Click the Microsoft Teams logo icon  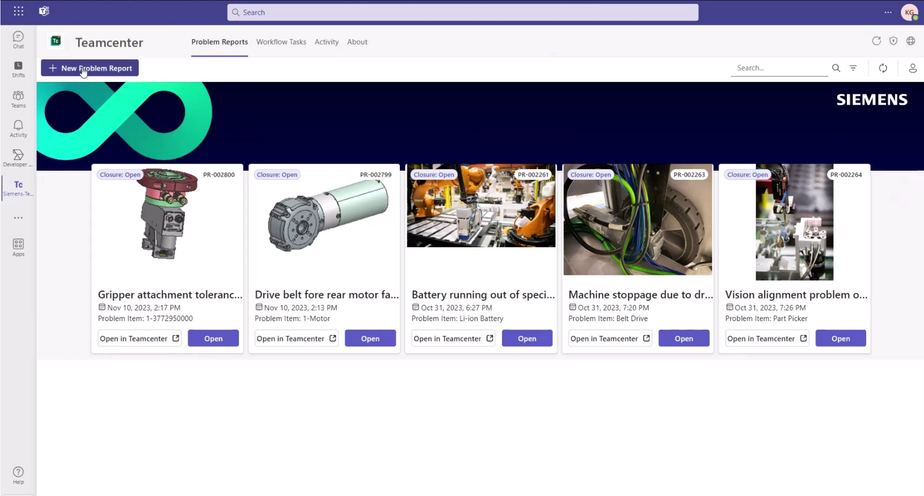44,11
